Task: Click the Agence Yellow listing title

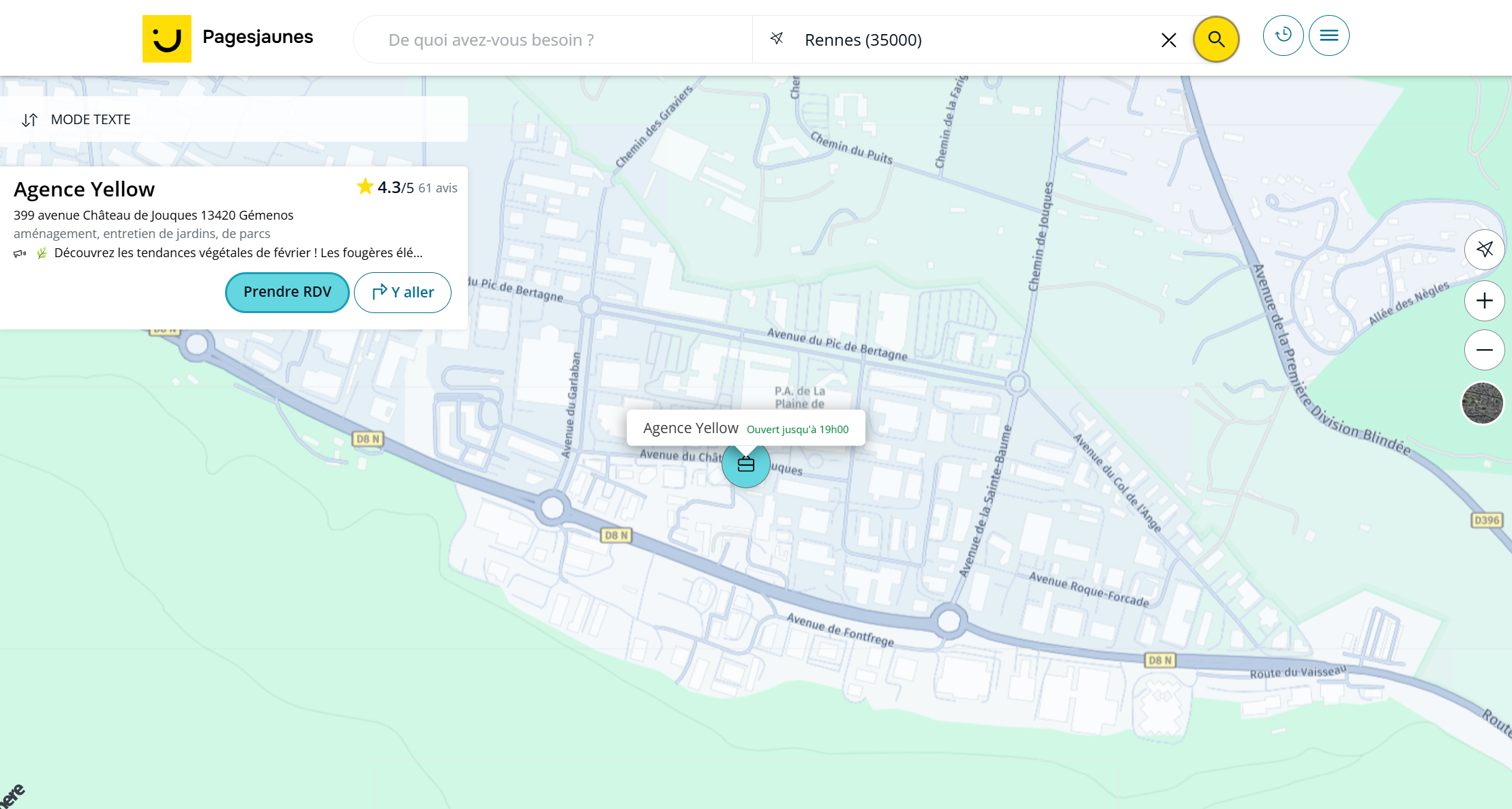Action: pyautogui.click(x=85, y=189)
